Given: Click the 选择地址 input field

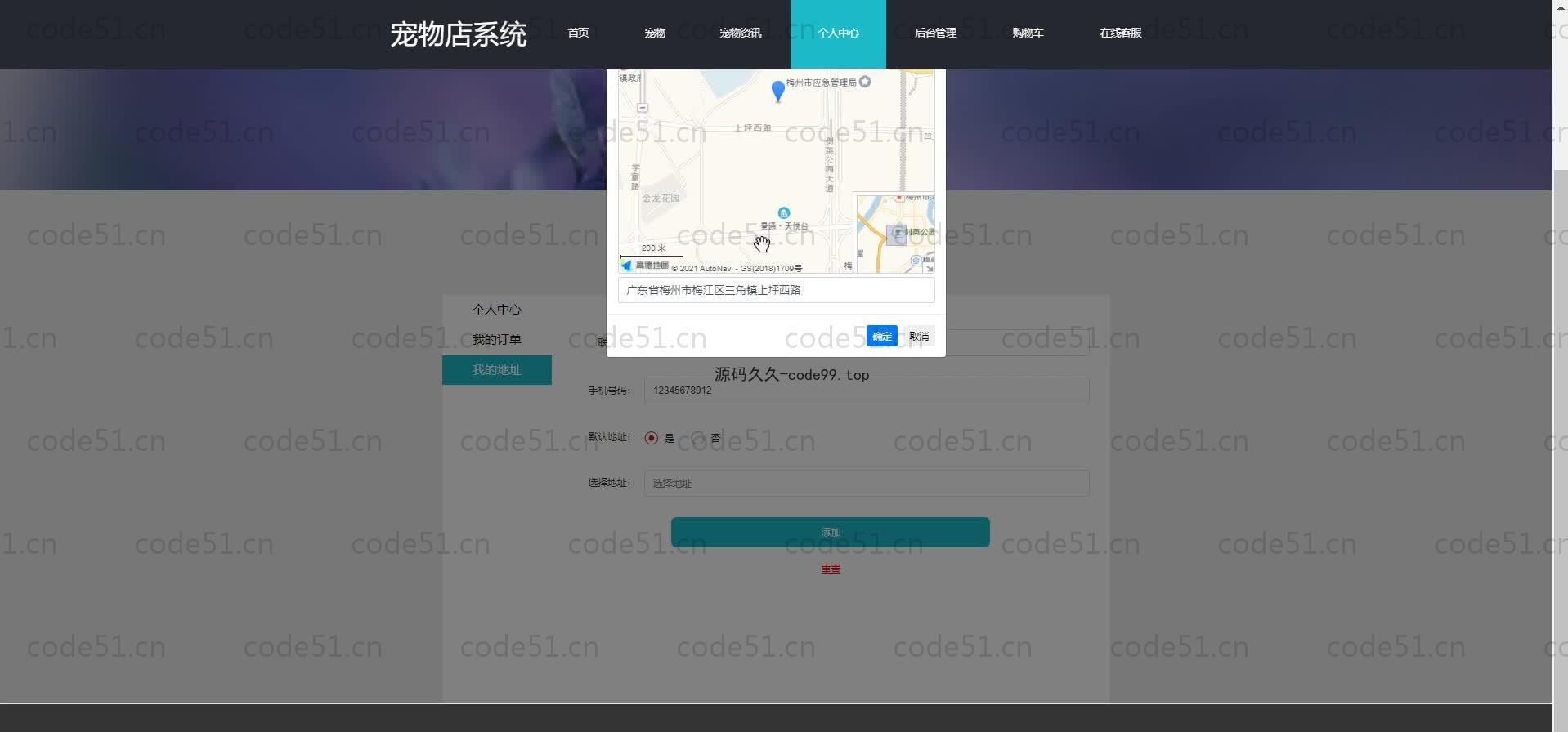Looking at the screenshot, I should pos(867,483).
